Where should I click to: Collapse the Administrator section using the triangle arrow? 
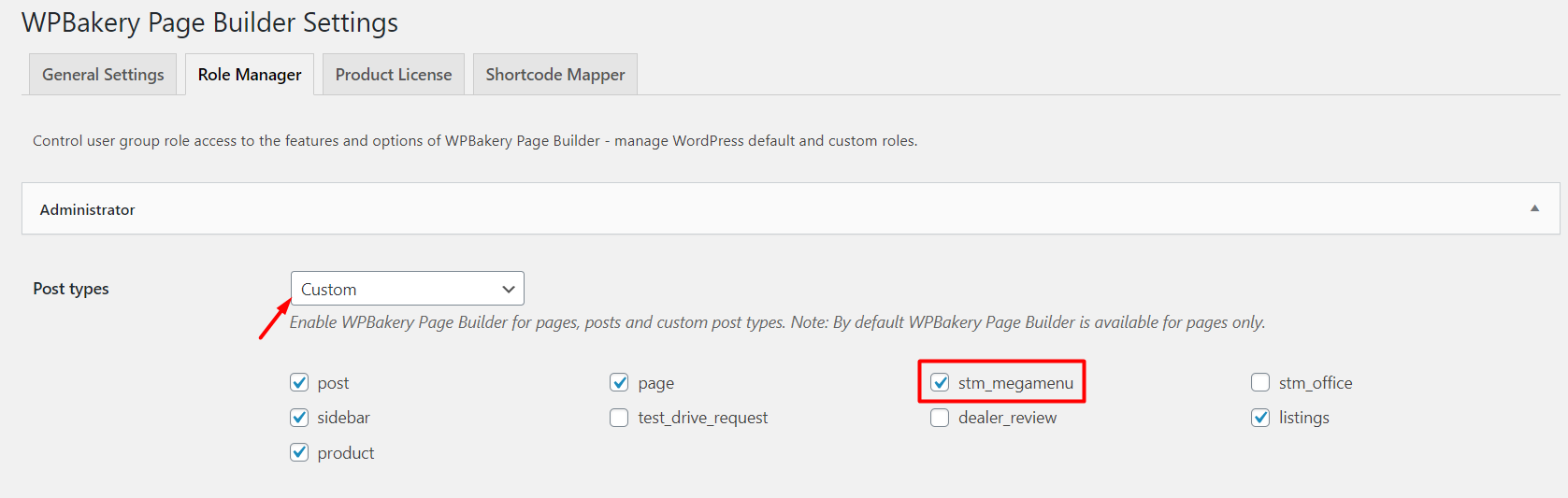point(1534,208)
